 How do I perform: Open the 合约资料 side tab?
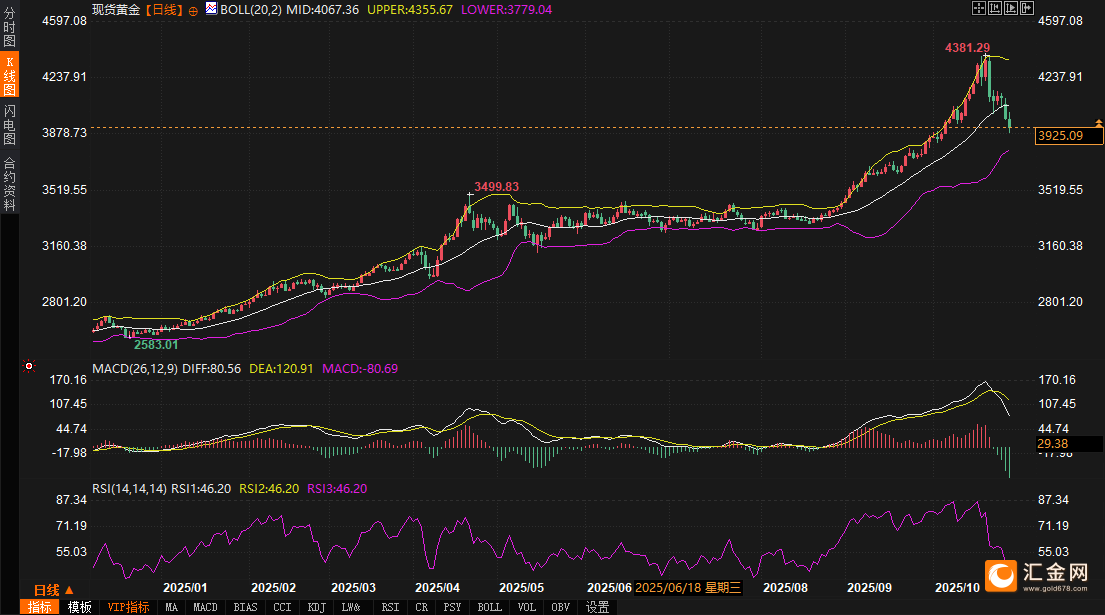click(x=9, y=183)
